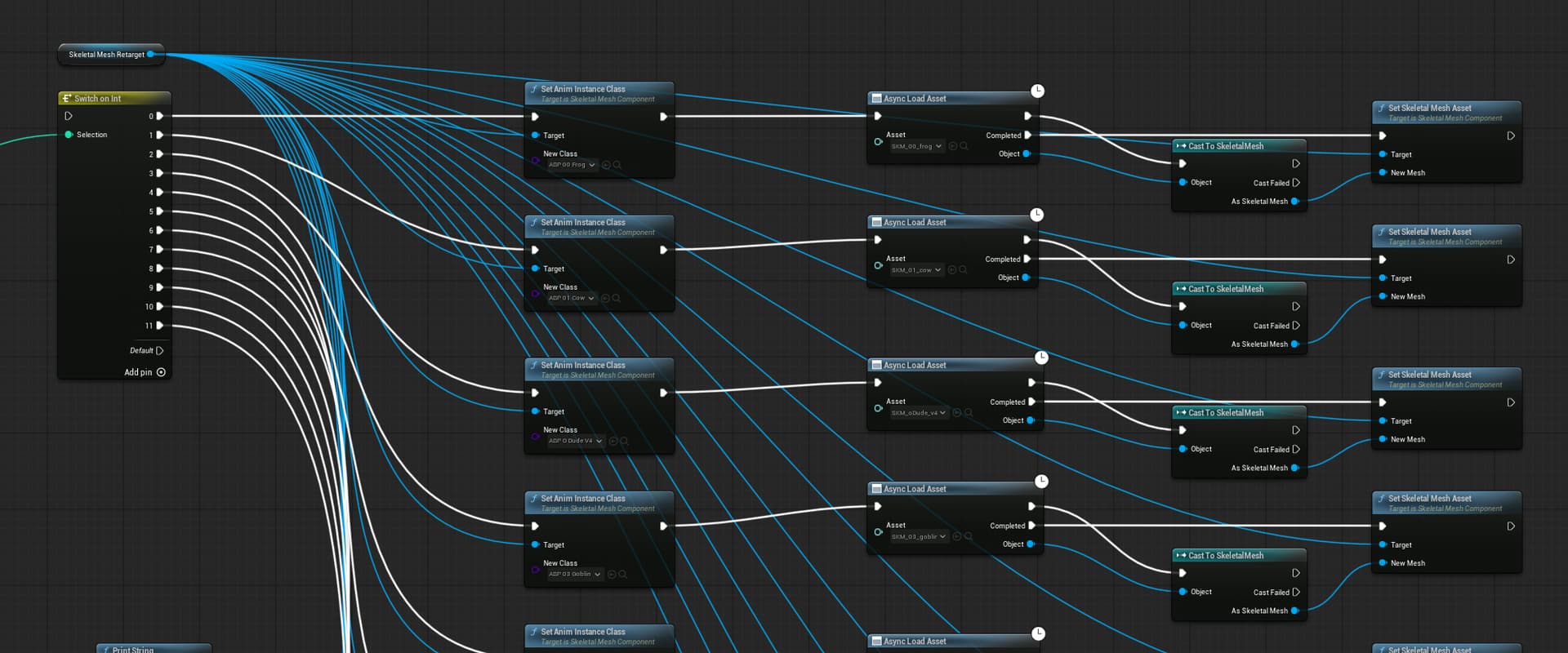The image size is (1568, 653).
Task: Browse to SKM_00_frog asset with magnifier icon
Action: pyautogui.click(x=964, y=146)
